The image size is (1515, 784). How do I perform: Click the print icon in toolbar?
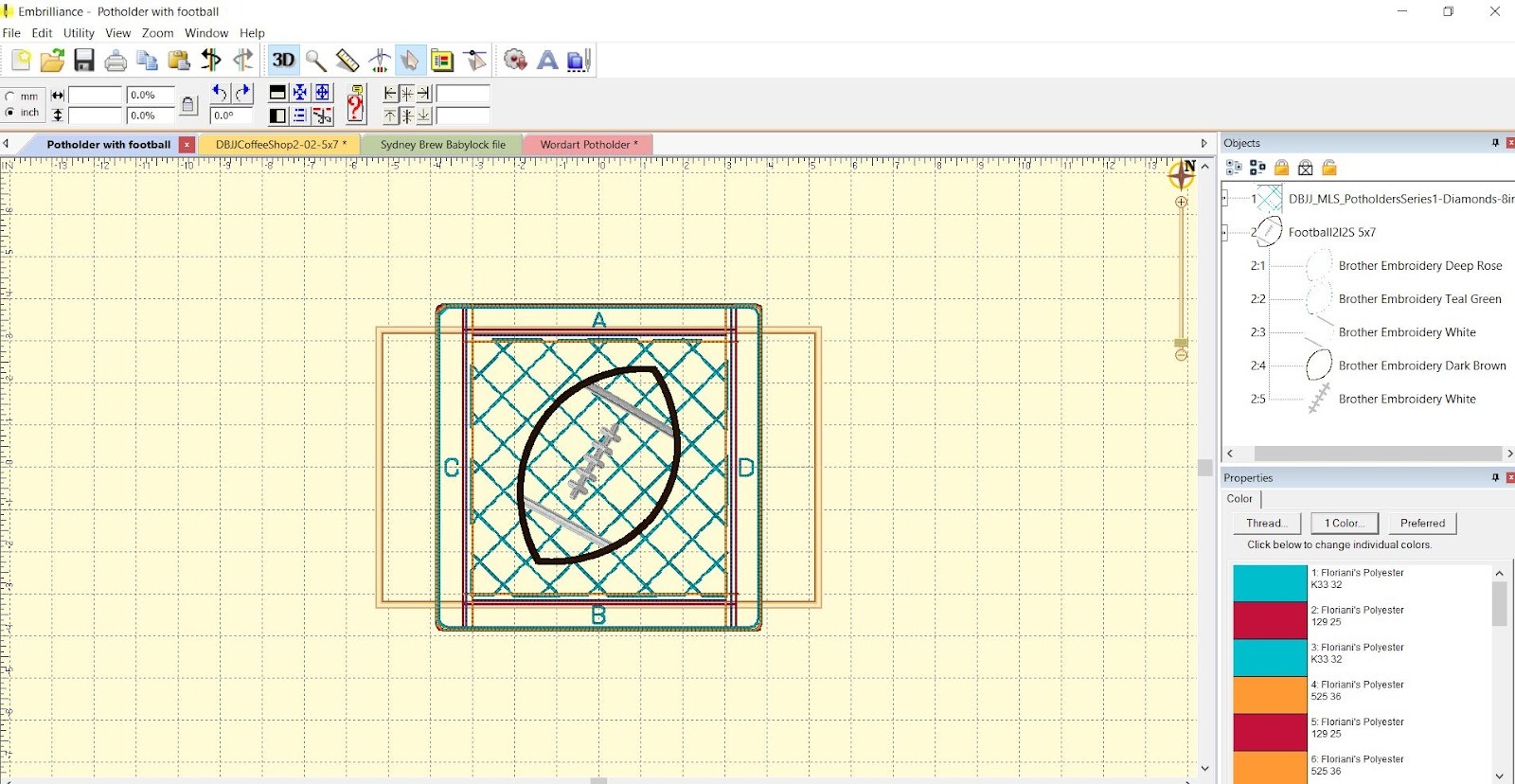coord(116,61)
